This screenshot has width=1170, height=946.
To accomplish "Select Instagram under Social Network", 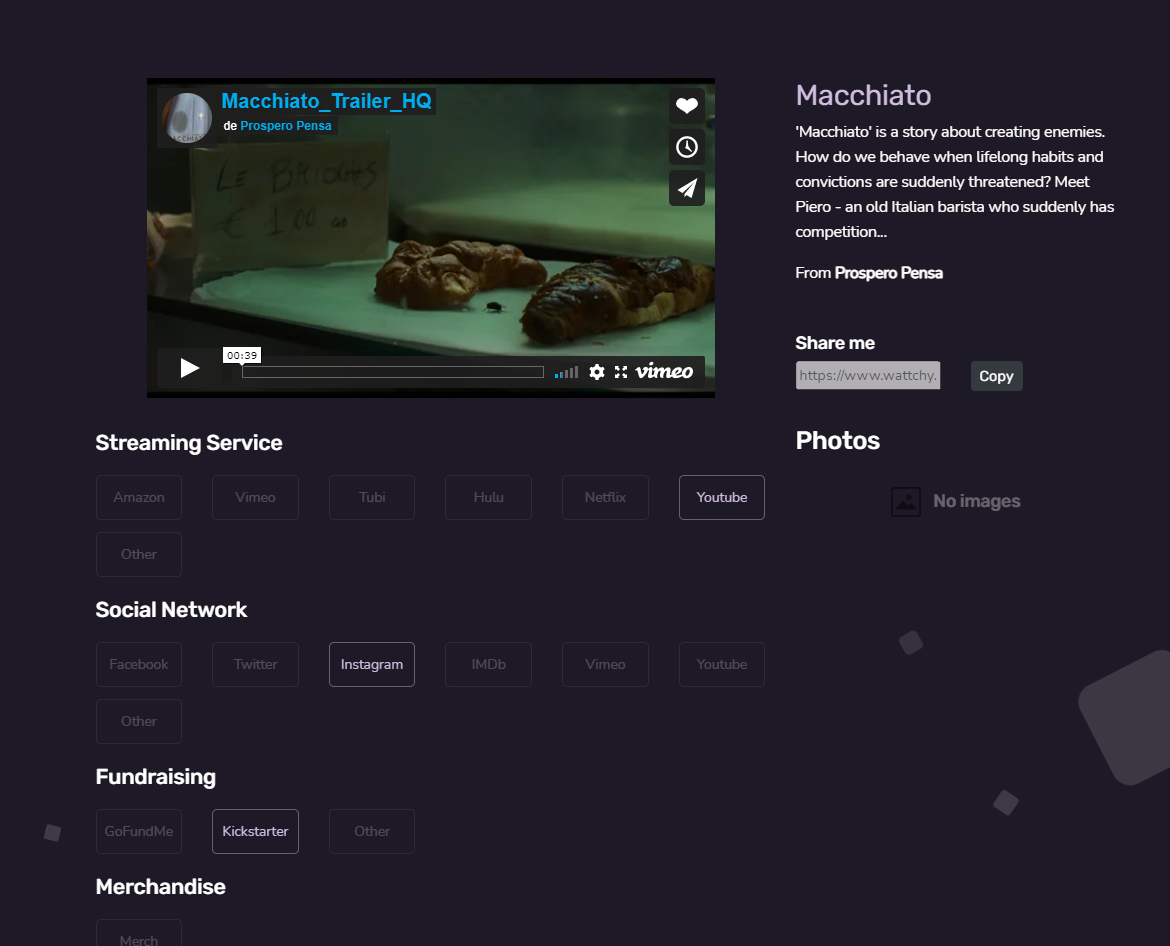I will (x=371, y=664).
